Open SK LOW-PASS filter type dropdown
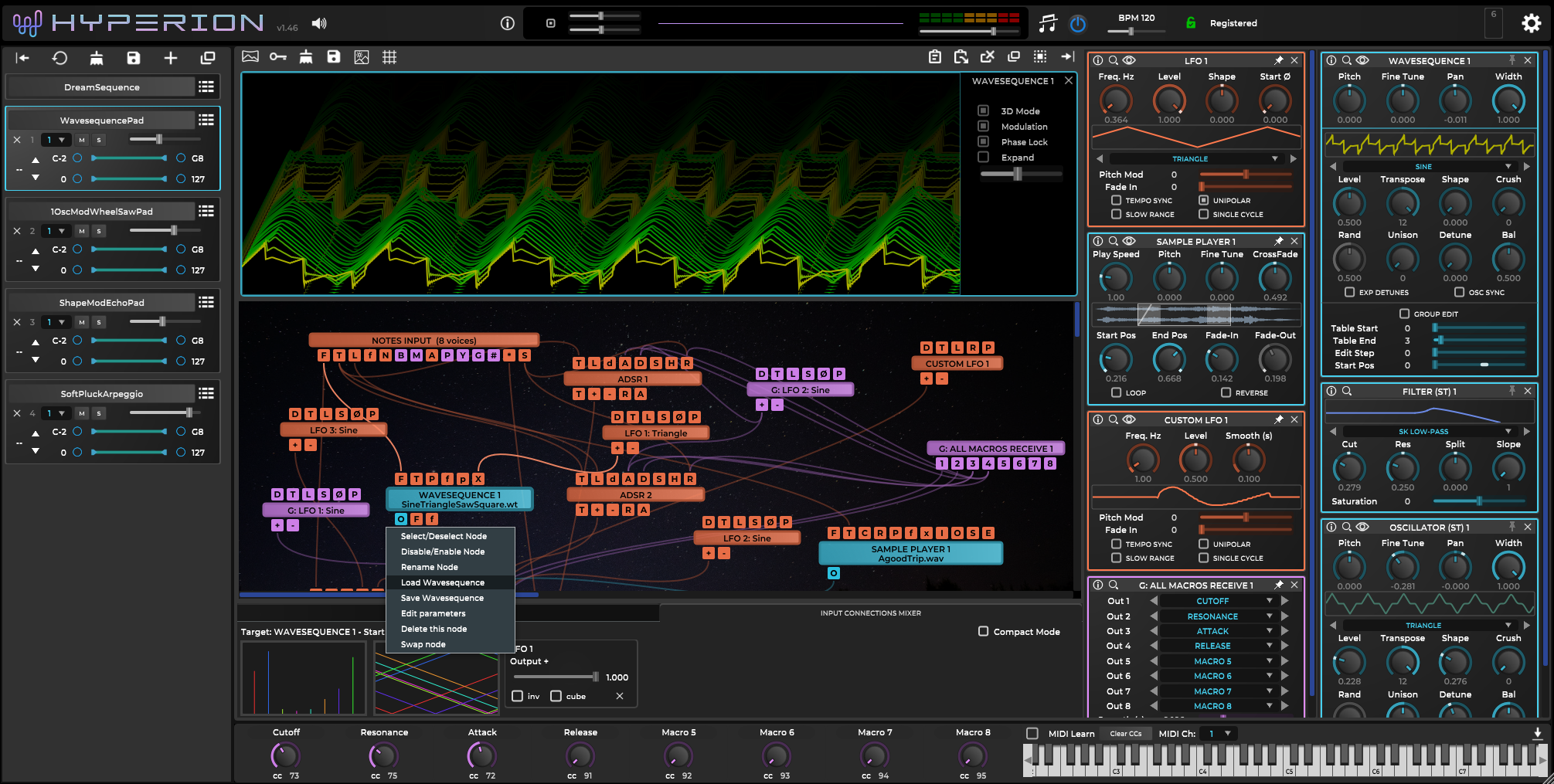This screenshot has width=1554, height=784. [1429, 431]
